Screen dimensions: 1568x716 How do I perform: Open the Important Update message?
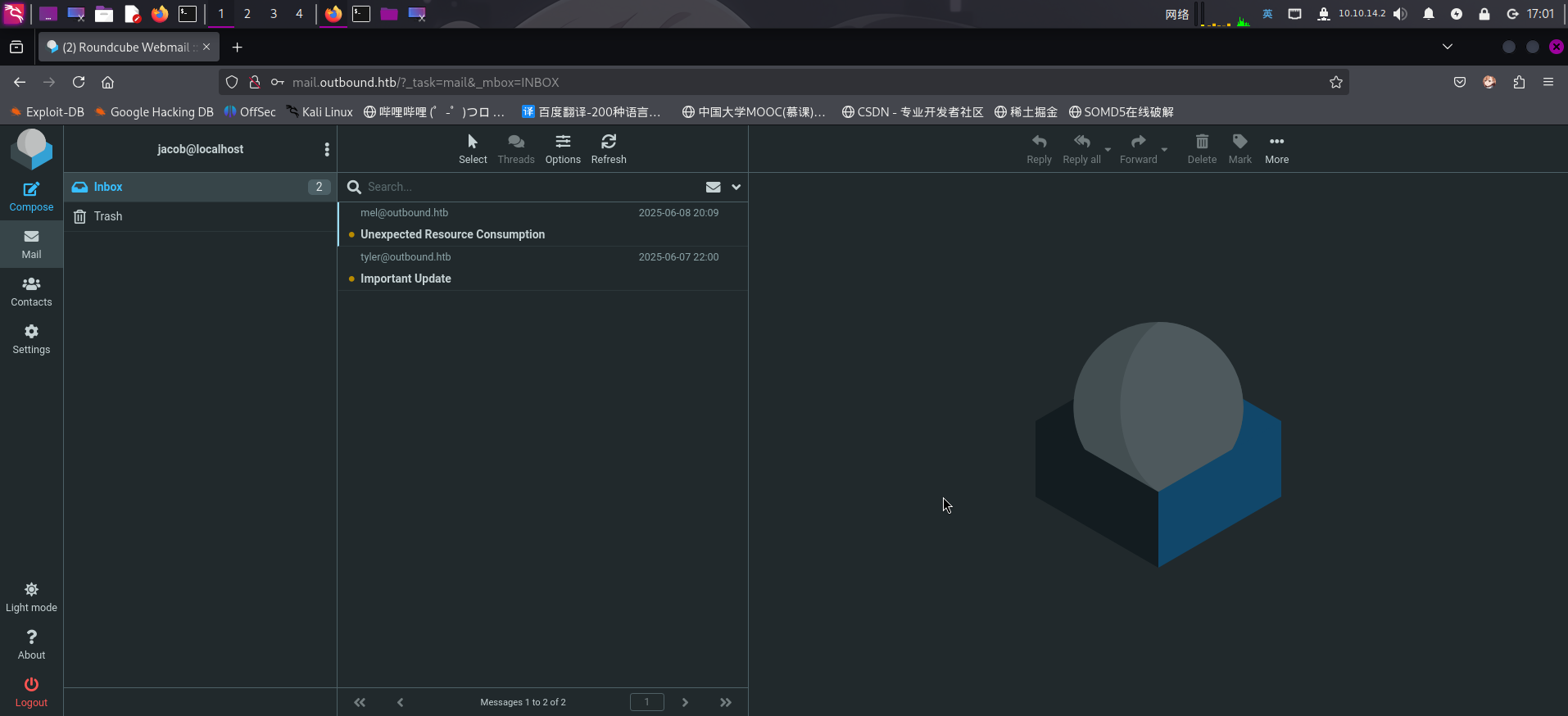click(x=406, y=279)
